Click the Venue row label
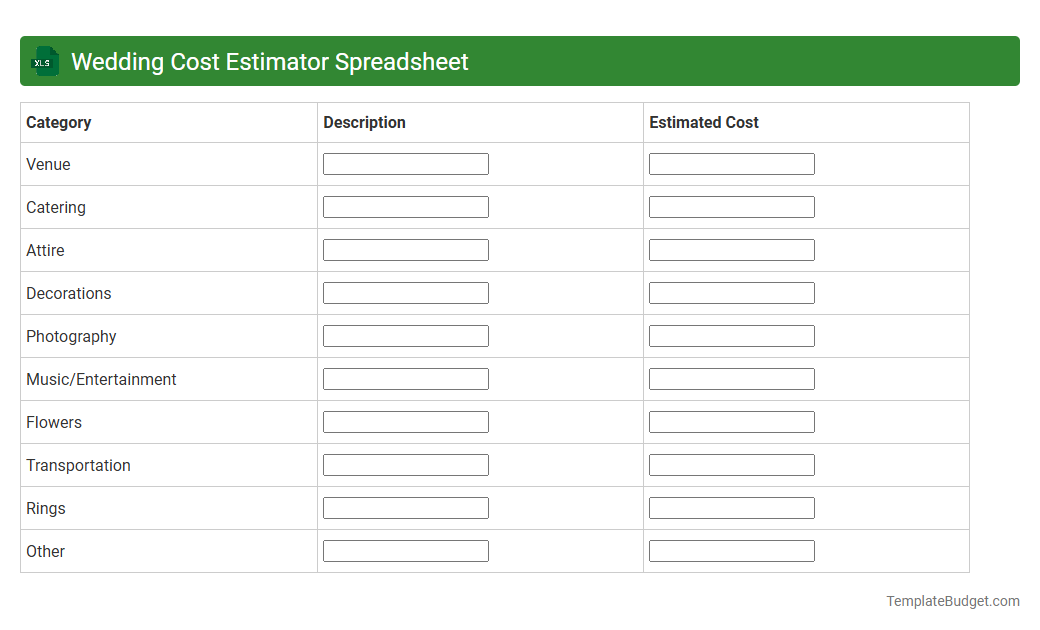Screen dimensions: 1040x630 pyautogui.click(x=48, y=164)
